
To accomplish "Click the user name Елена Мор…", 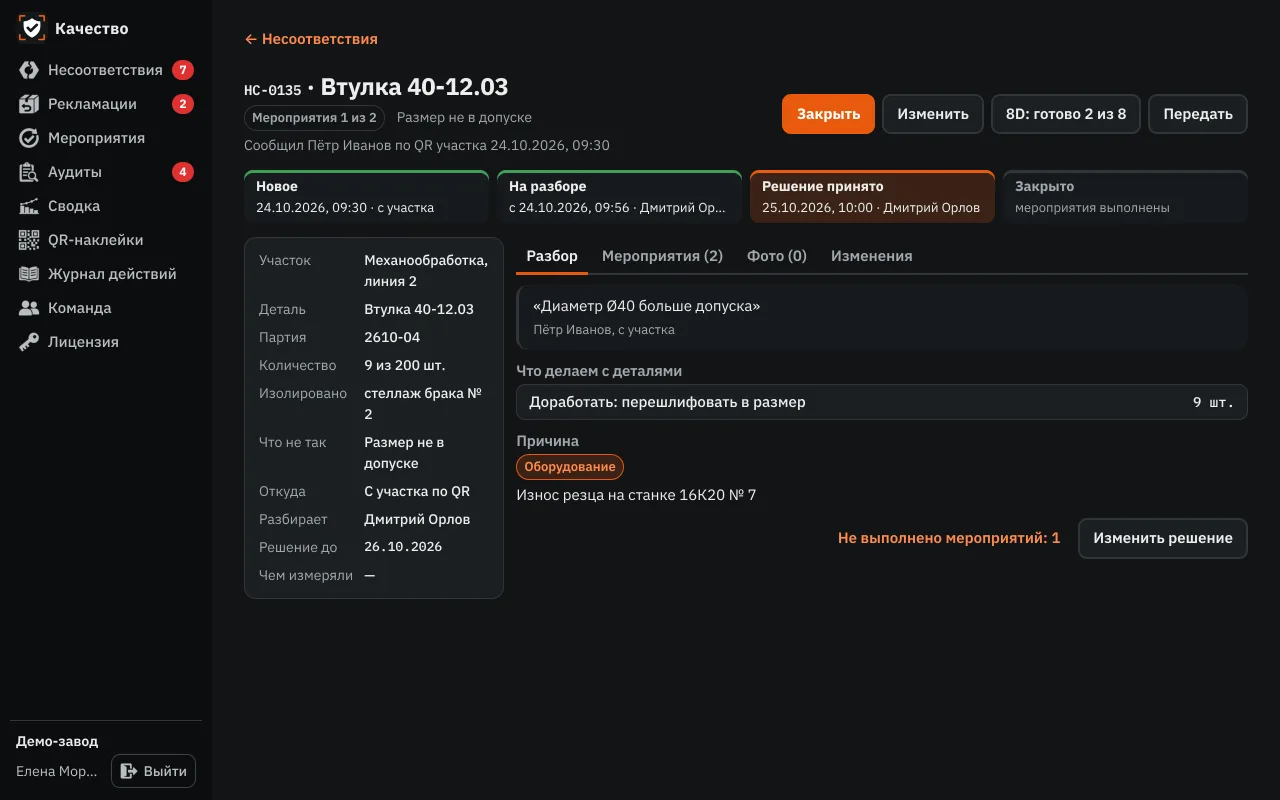I will pos(57,772).
